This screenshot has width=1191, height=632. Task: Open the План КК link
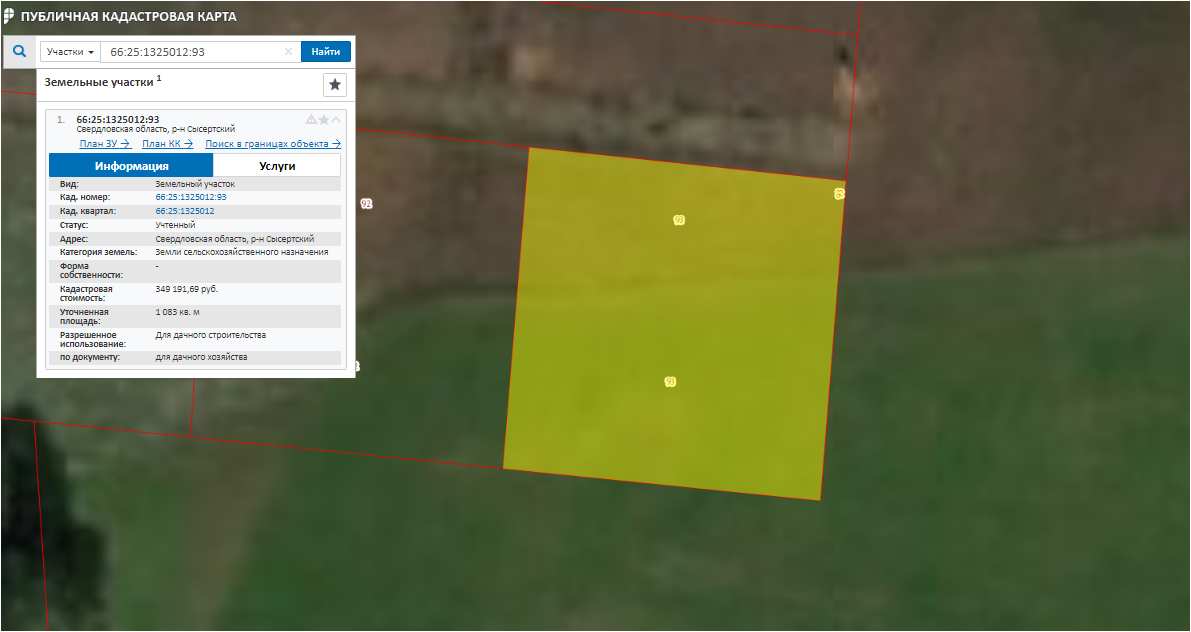coord(167,144)
